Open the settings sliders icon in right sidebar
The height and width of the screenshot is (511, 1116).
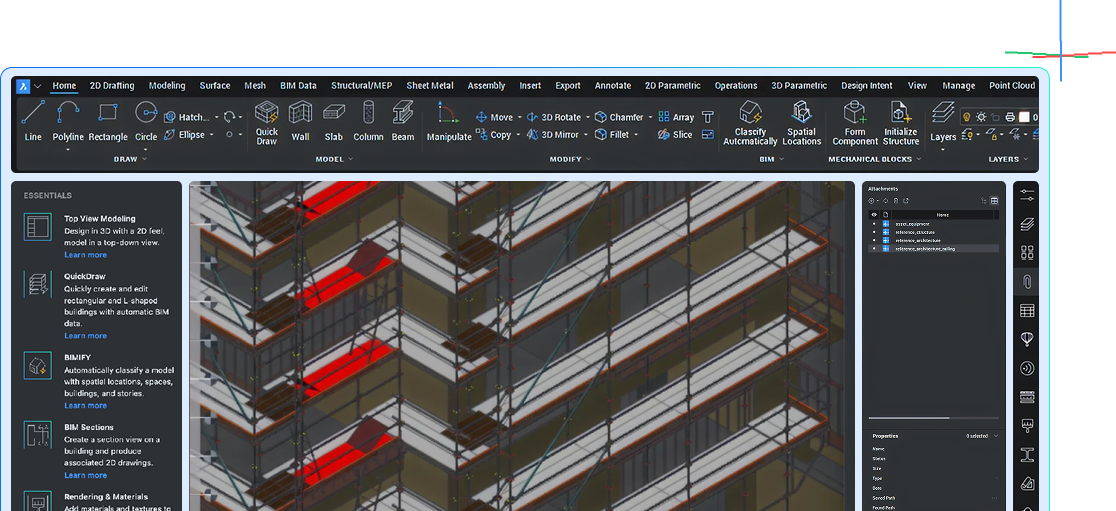tap(1026, 195)
